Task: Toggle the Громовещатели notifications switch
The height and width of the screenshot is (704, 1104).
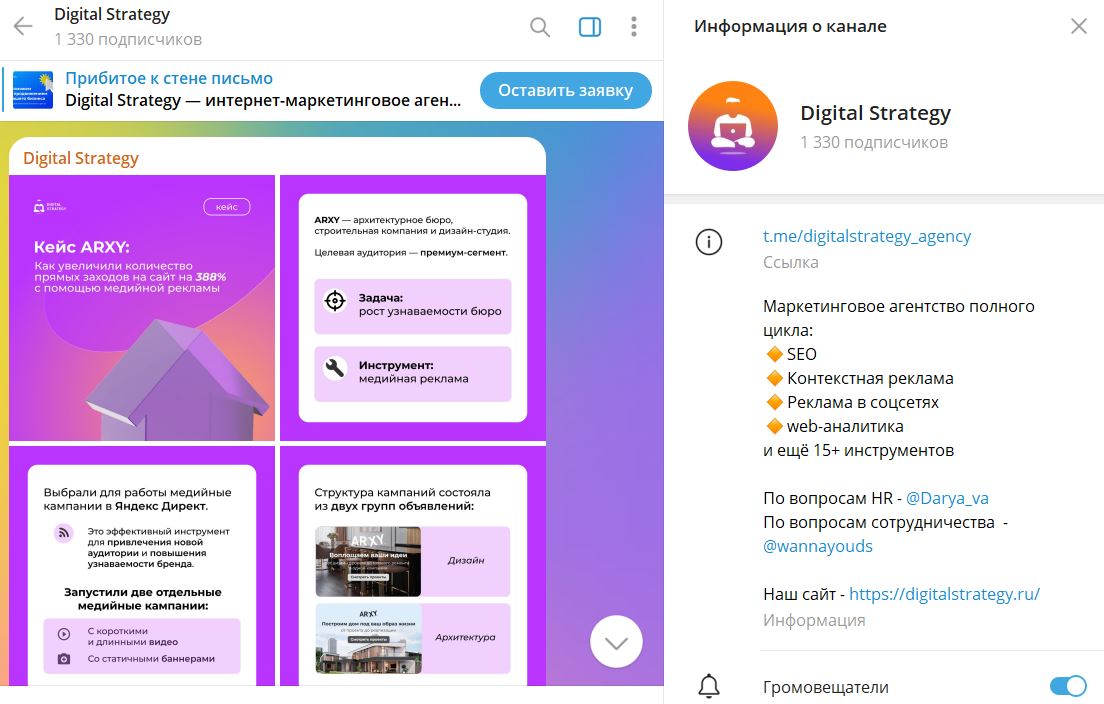Action: pyautogui.click(x=1067, y=686)
